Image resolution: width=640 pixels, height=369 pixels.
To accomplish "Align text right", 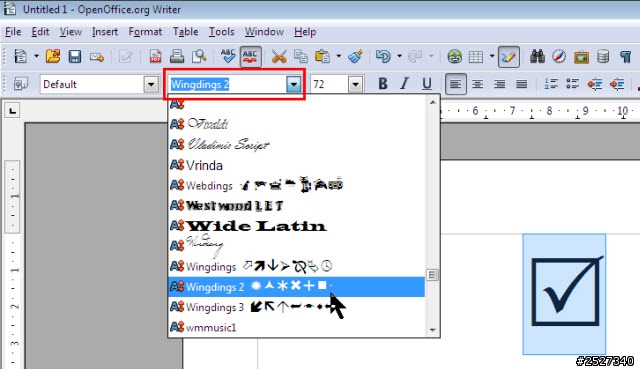I will click(500, 84).
